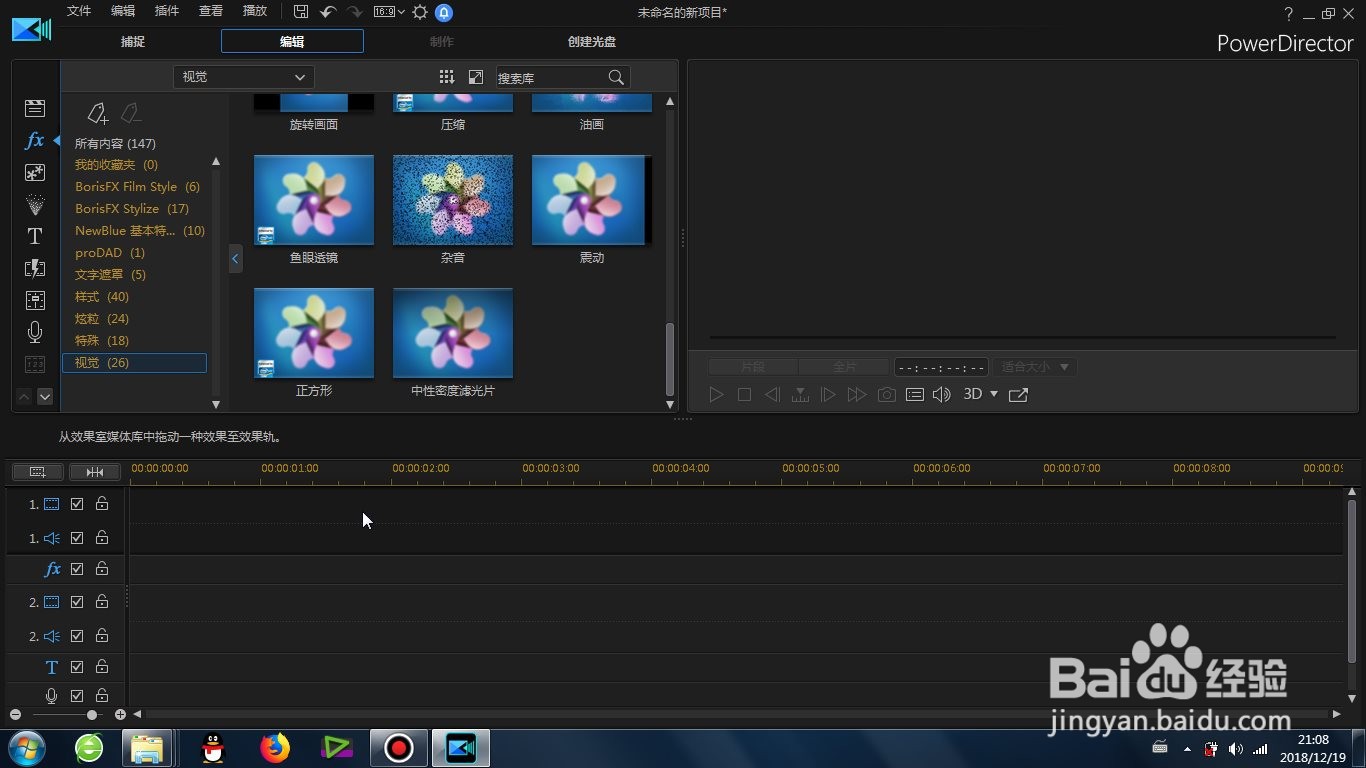Lock audio track 2 with its lock icon
The height and width of the screenshot is (768, 1366).
tap(101, 635)
